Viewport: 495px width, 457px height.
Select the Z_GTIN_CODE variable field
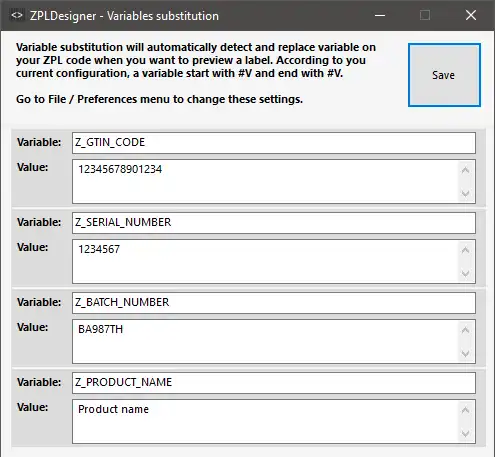[274, 143]
